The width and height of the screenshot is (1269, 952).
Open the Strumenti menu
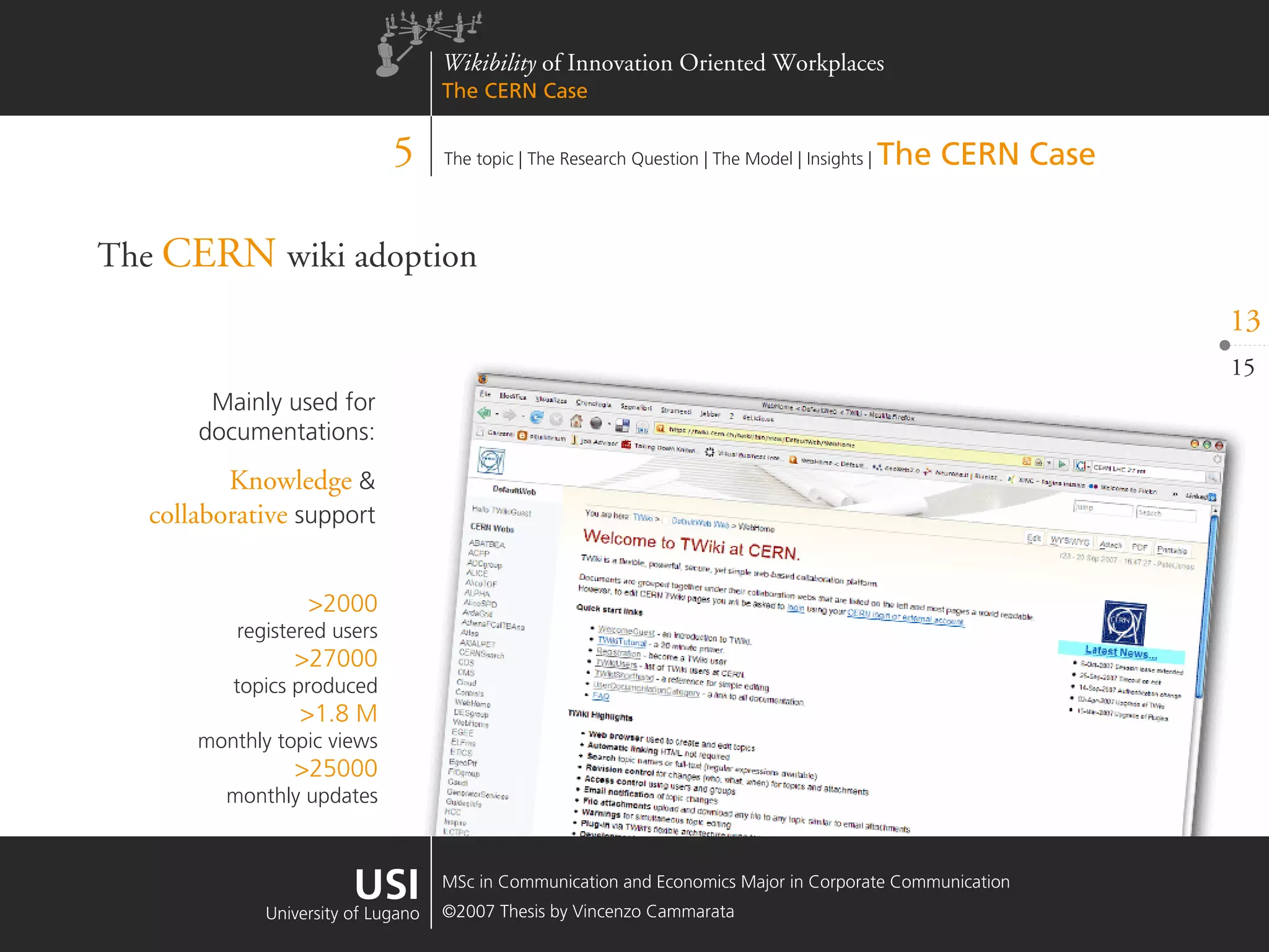(x=675, y=411)
